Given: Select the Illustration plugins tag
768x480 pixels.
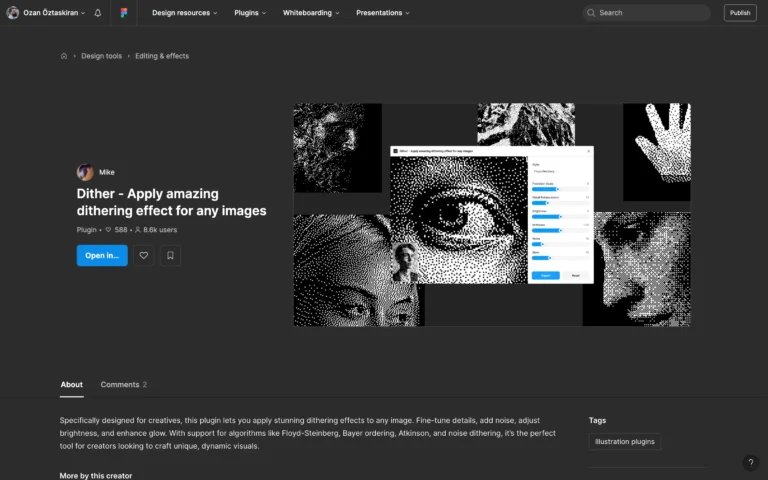Looking at the screenshot, I should [624, 441].
